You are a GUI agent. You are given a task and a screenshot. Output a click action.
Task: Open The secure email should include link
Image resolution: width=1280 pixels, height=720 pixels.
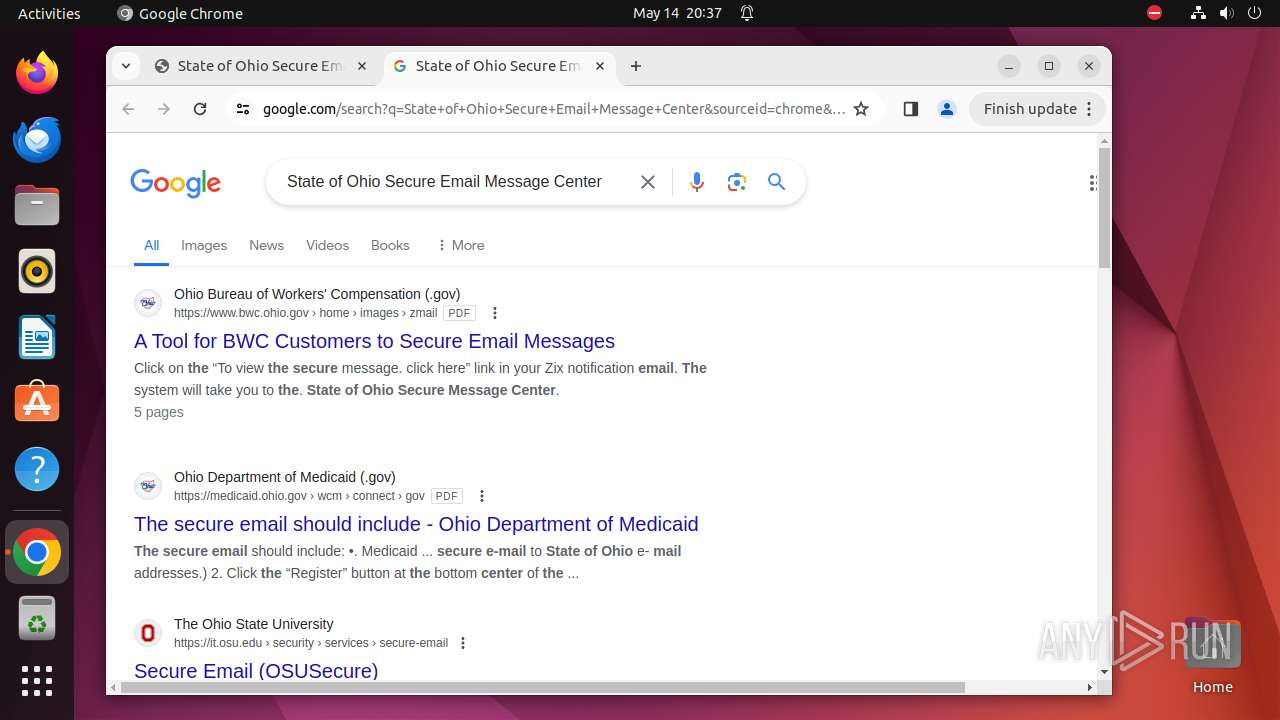point(416,524)
